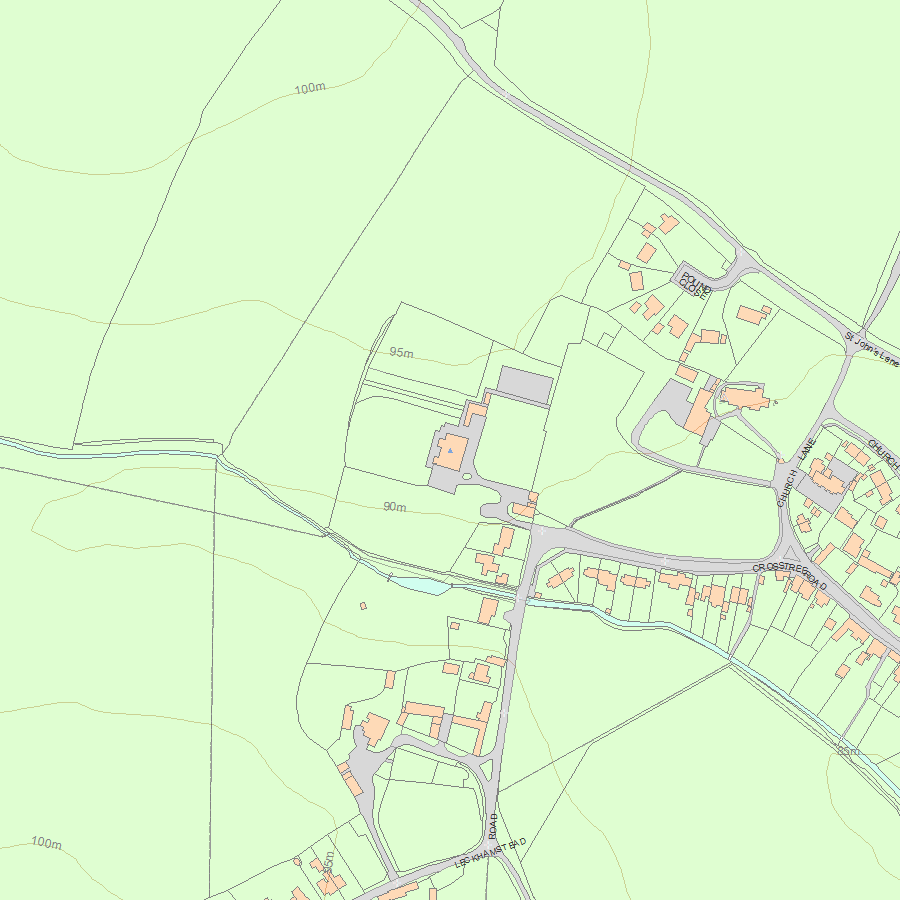Click the 85m contour label

[x=848, y=751]
